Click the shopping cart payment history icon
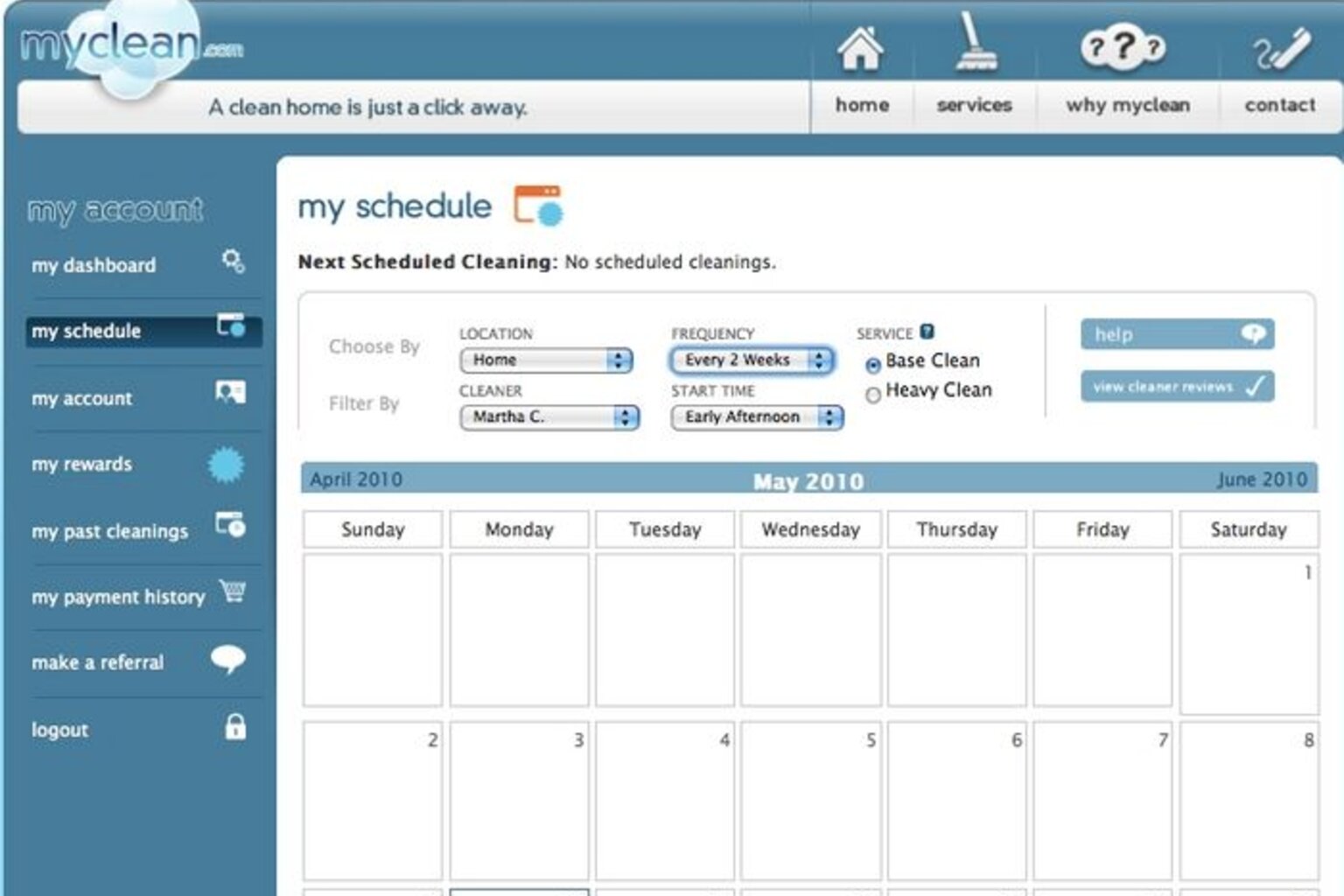This screenshot has height=896, width=1344. [232, 592]
